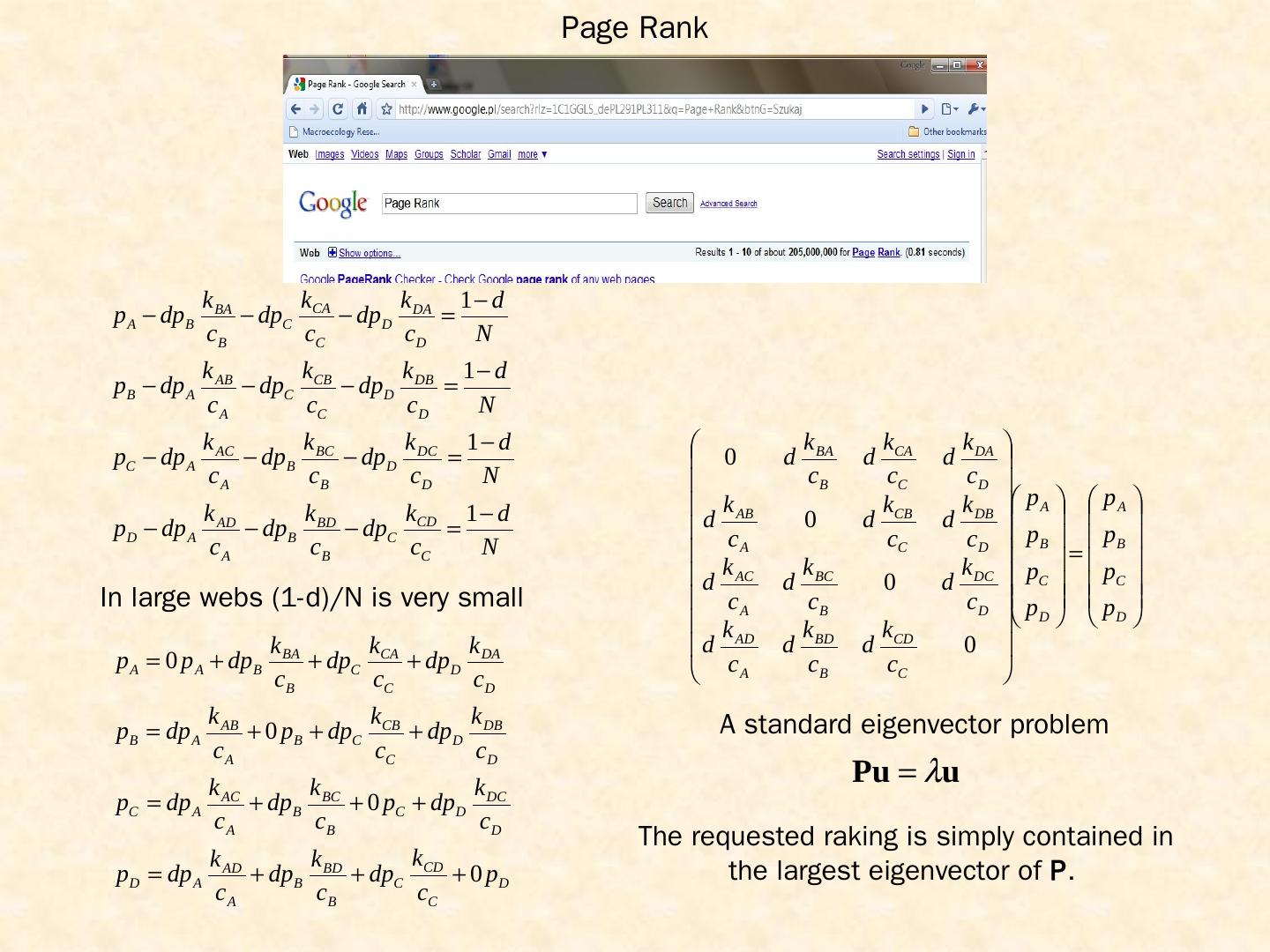
Task: Maximize the browser window
Action: (957, 65)
